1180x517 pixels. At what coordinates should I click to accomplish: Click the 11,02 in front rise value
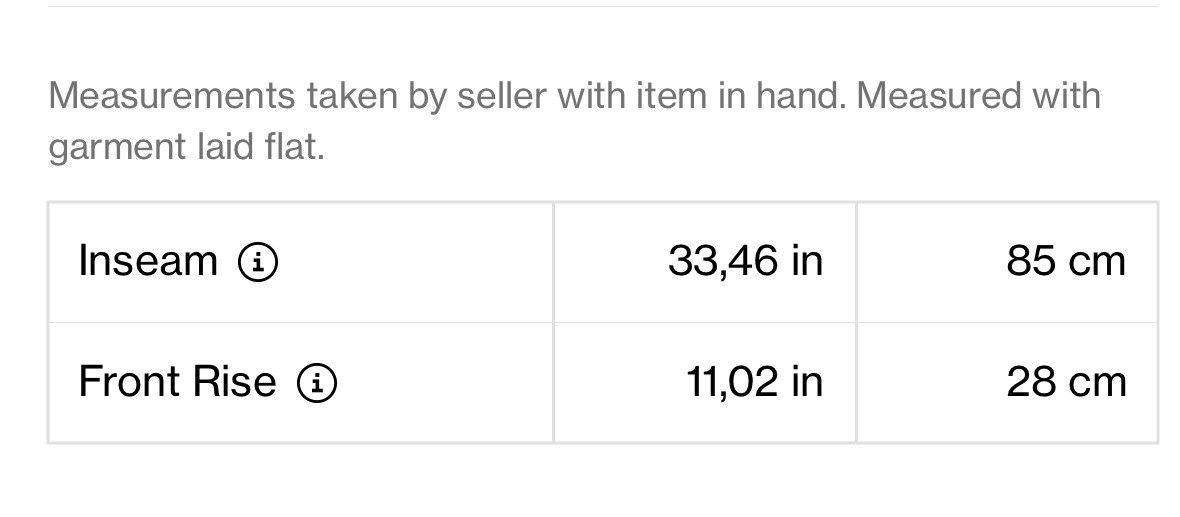coord(755,382)
